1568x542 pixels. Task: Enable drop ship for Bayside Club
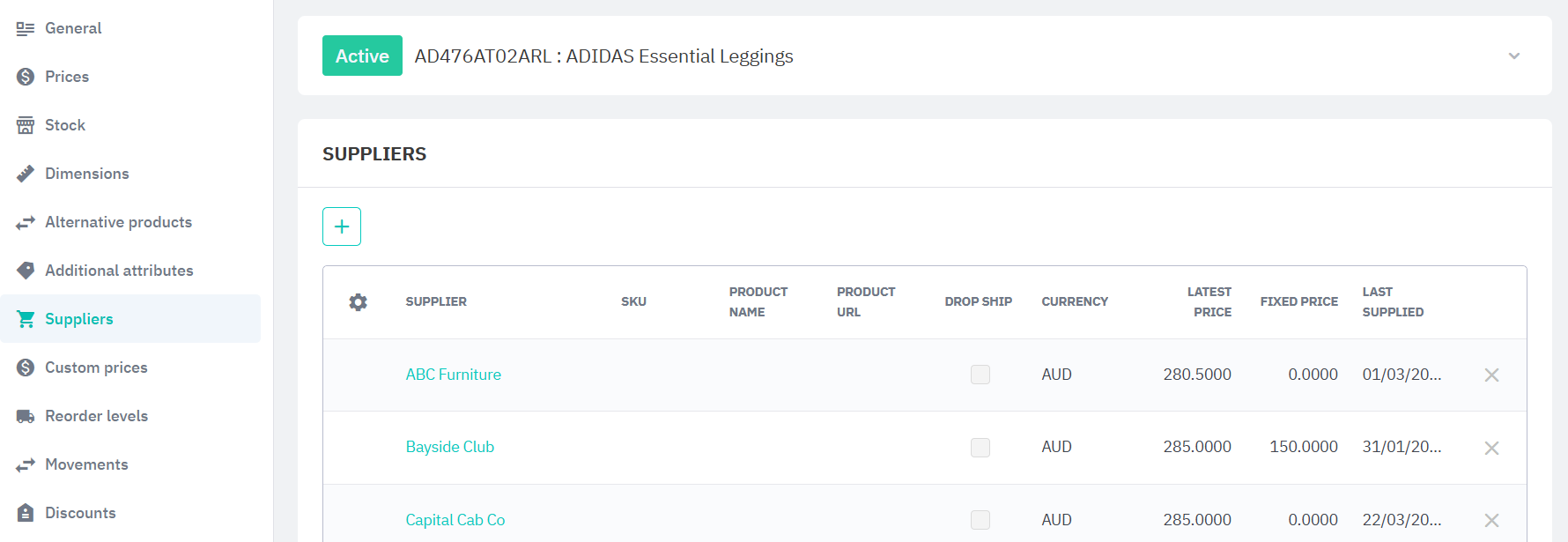[980, 448]
